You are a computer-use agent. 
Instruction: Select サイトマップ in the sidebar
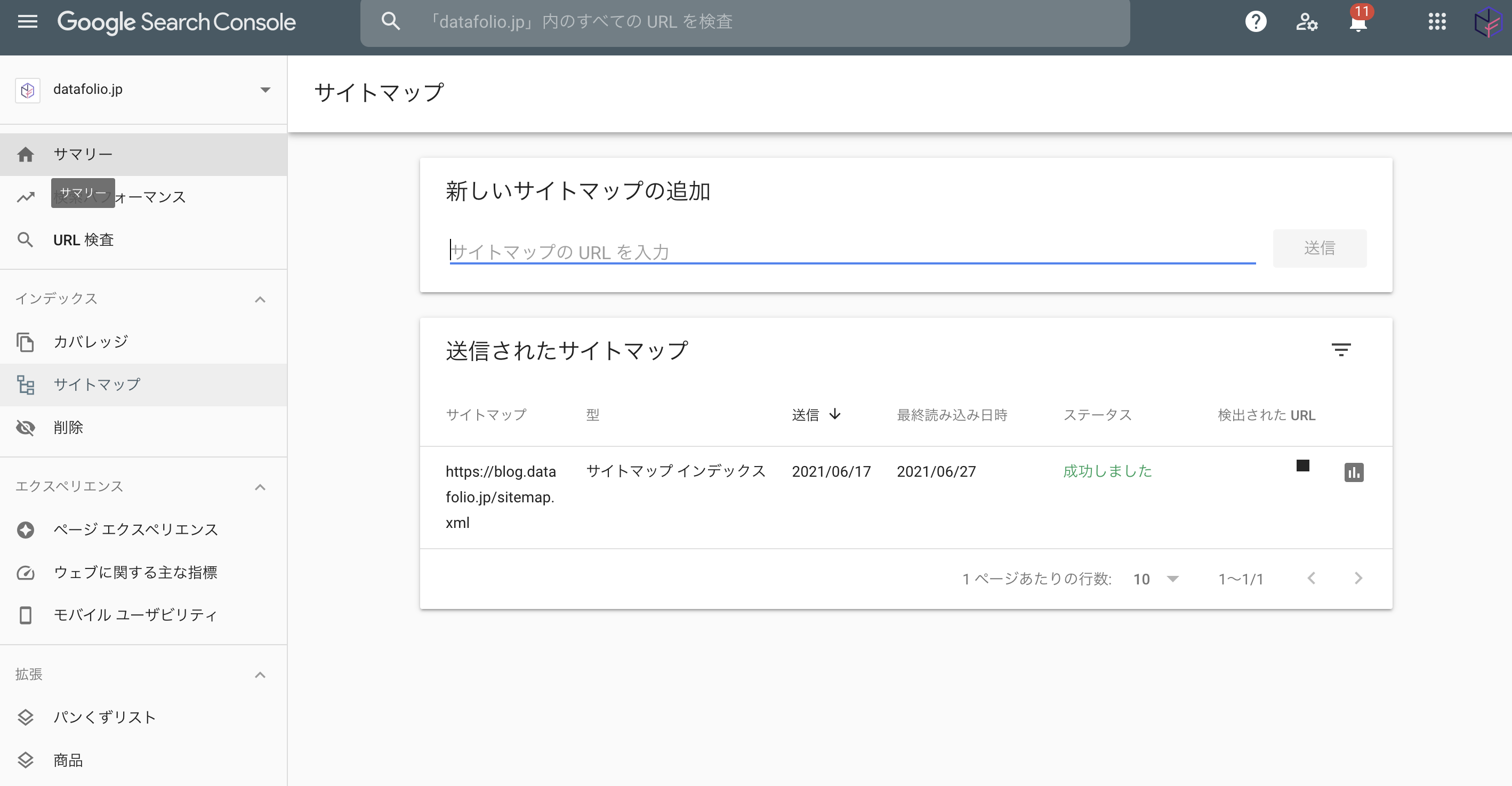click(143, 384)
